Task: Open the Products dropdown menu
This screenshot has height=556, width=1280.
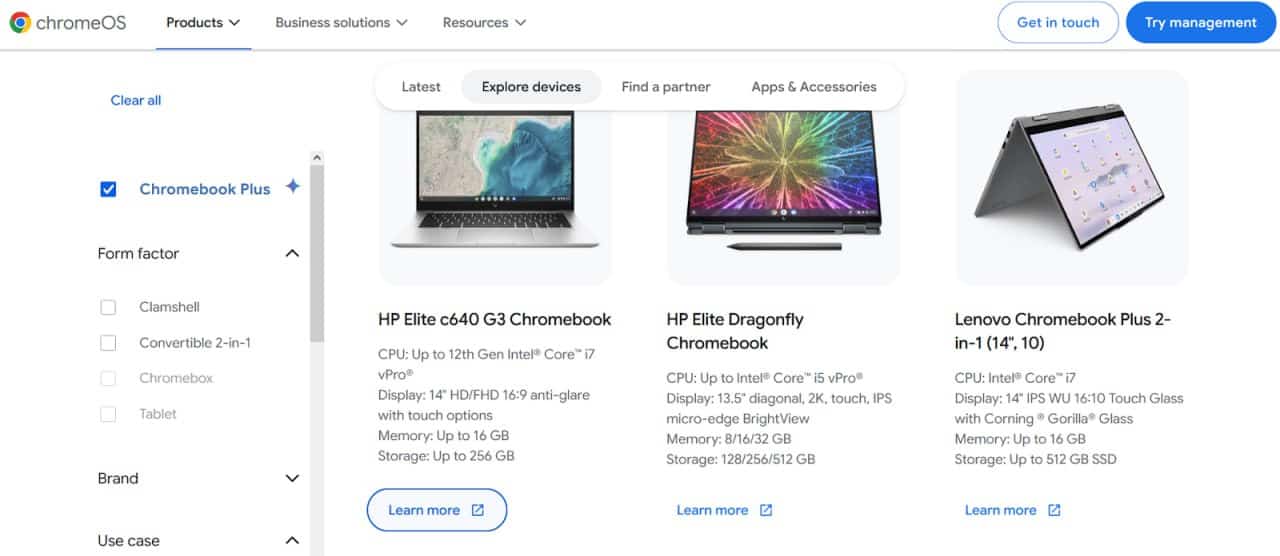Action: tap(203, 23)
